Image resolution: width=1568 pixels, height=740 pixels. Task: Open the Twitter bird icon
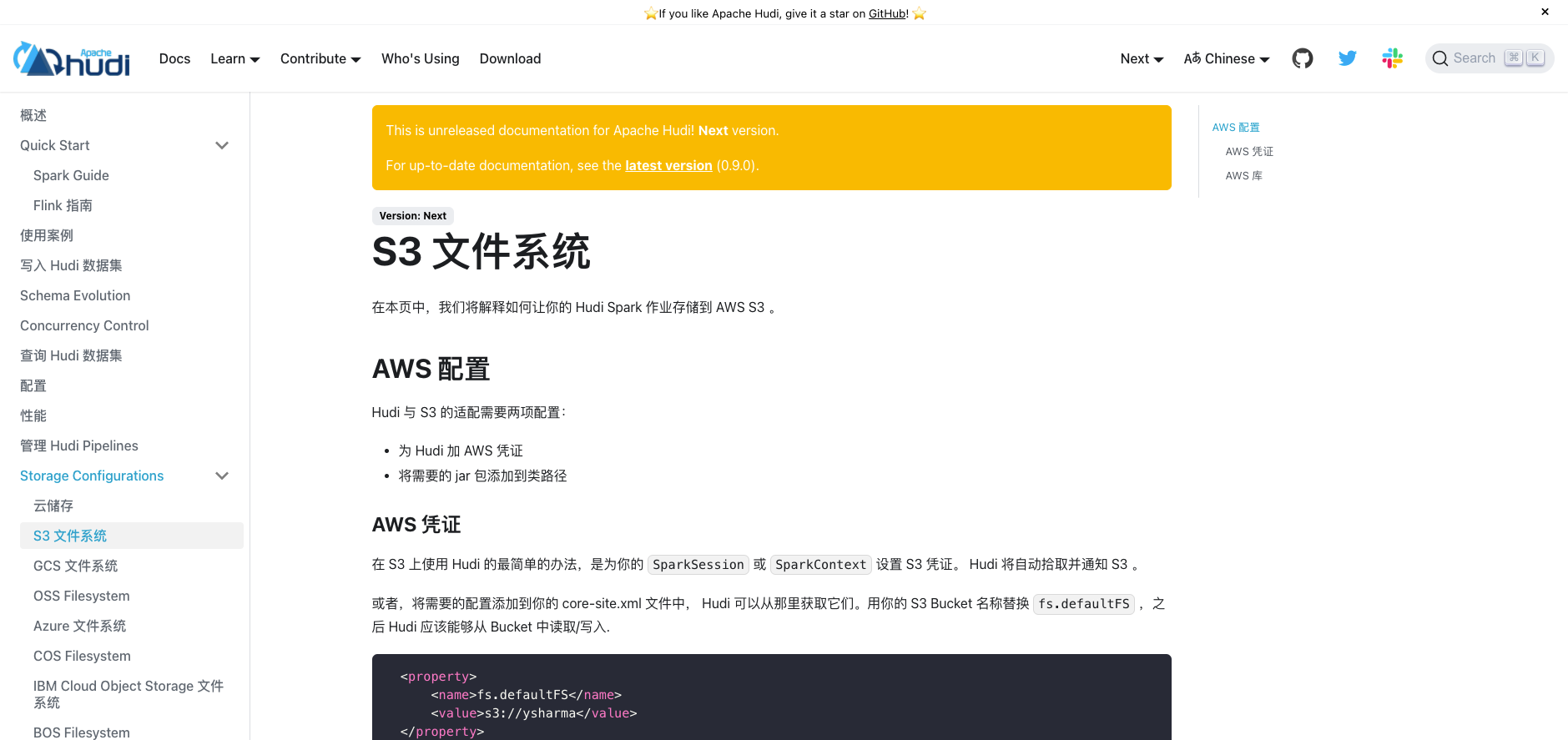pyautogui.click(x=1348, y=58)
